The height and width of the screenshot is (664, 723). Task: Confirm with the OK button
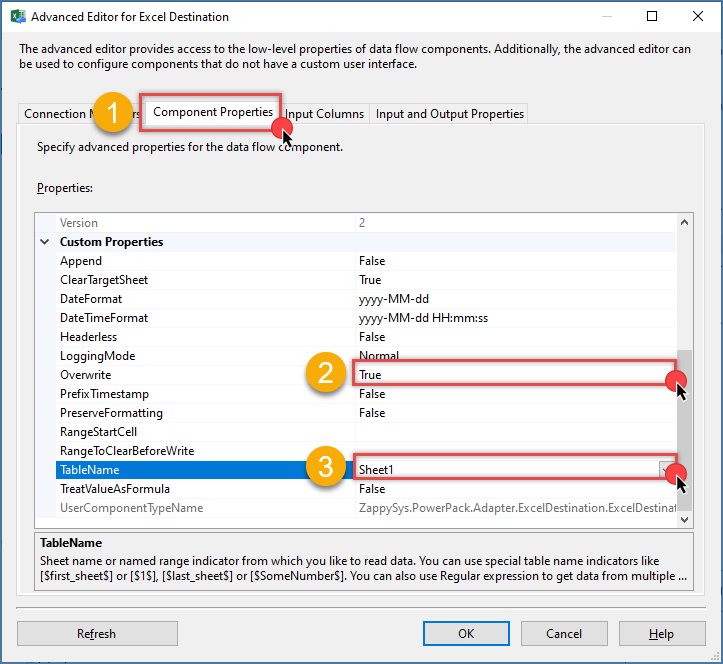466,633
